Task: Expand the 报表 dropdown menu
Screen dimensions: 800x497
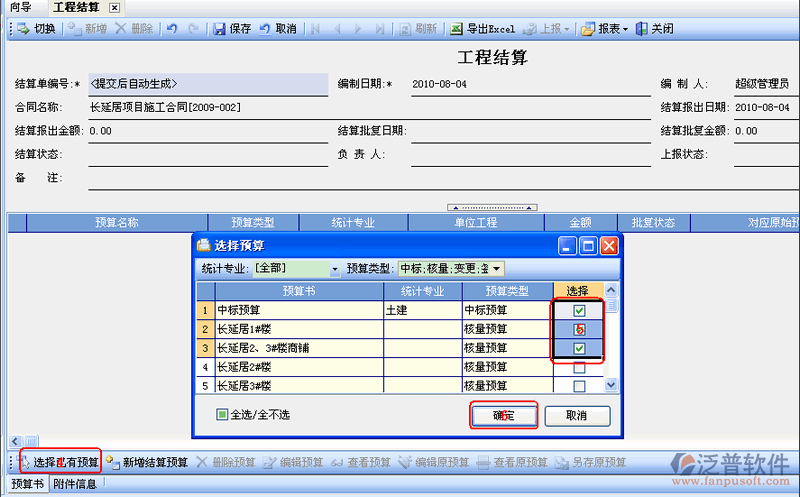Action: point(625,29)
